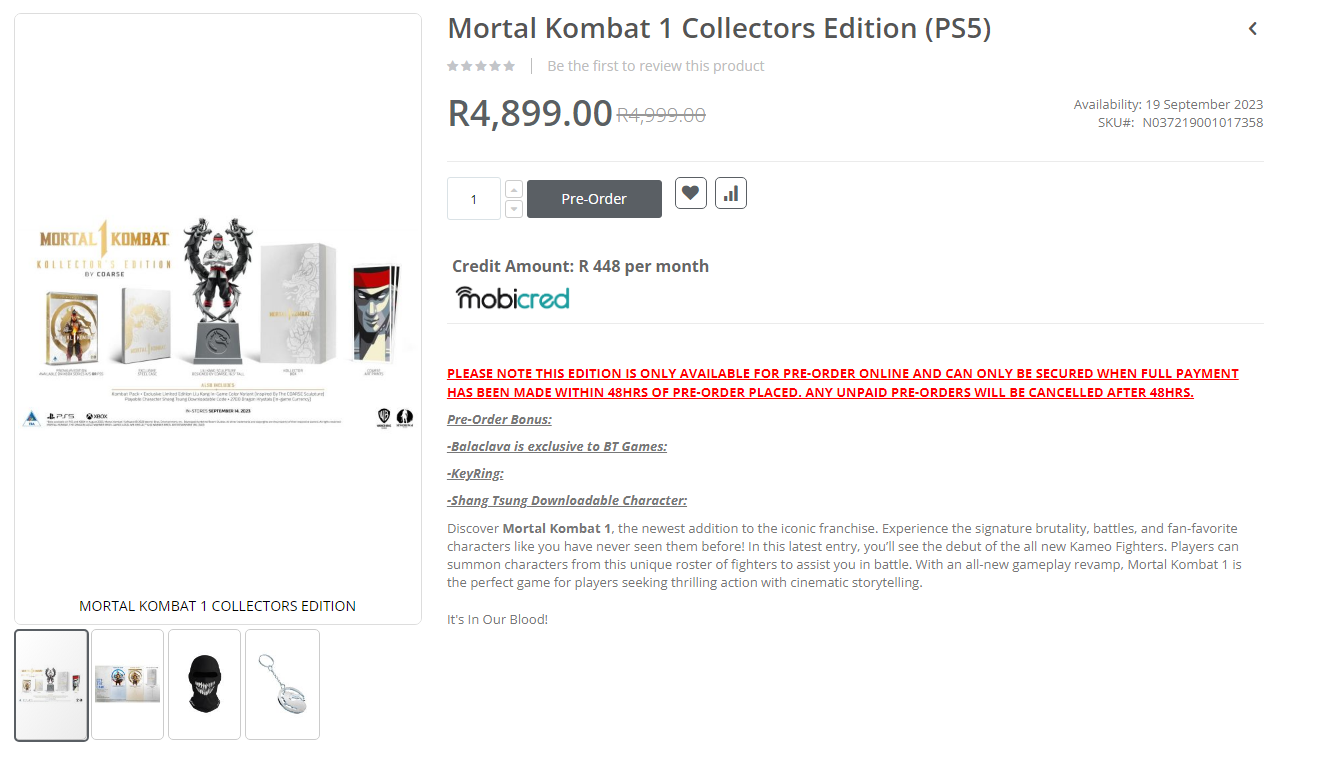Viewport: 1337px width, 757px height.
Task: Click the 'Pre-Order Bonus:' text
Action: tap(499, 419)
